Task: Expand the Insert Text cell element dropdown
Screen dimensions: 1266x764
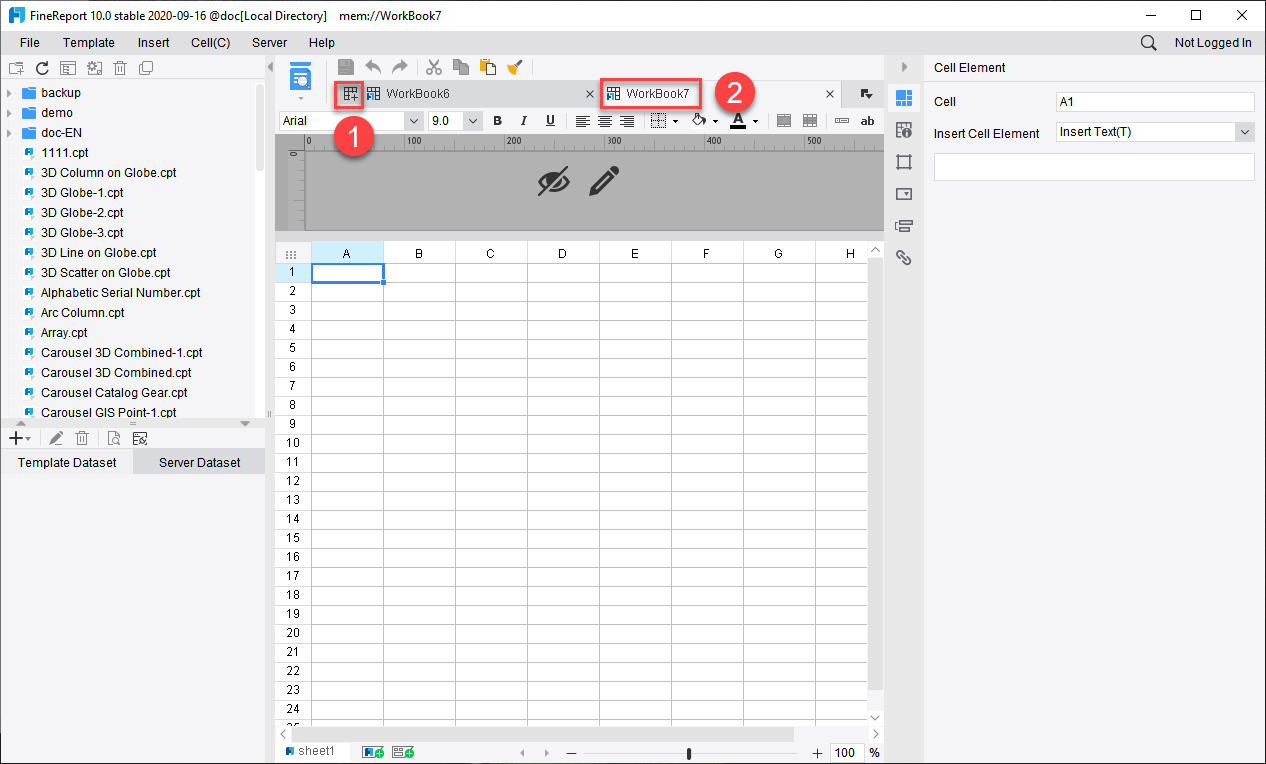Action: pos(1245,131)
